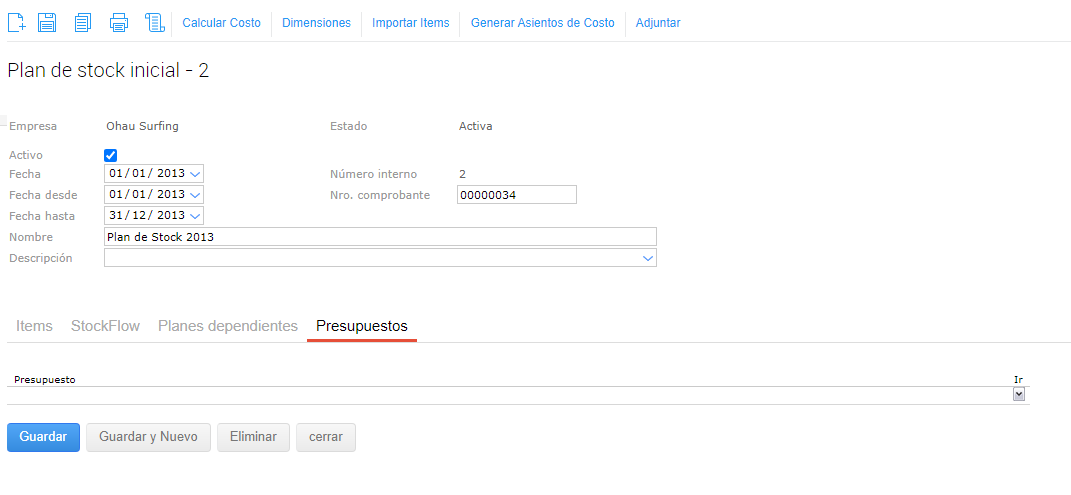Switch to the StockFlow tab
The image size is (1071, 495).
(105, 326)
